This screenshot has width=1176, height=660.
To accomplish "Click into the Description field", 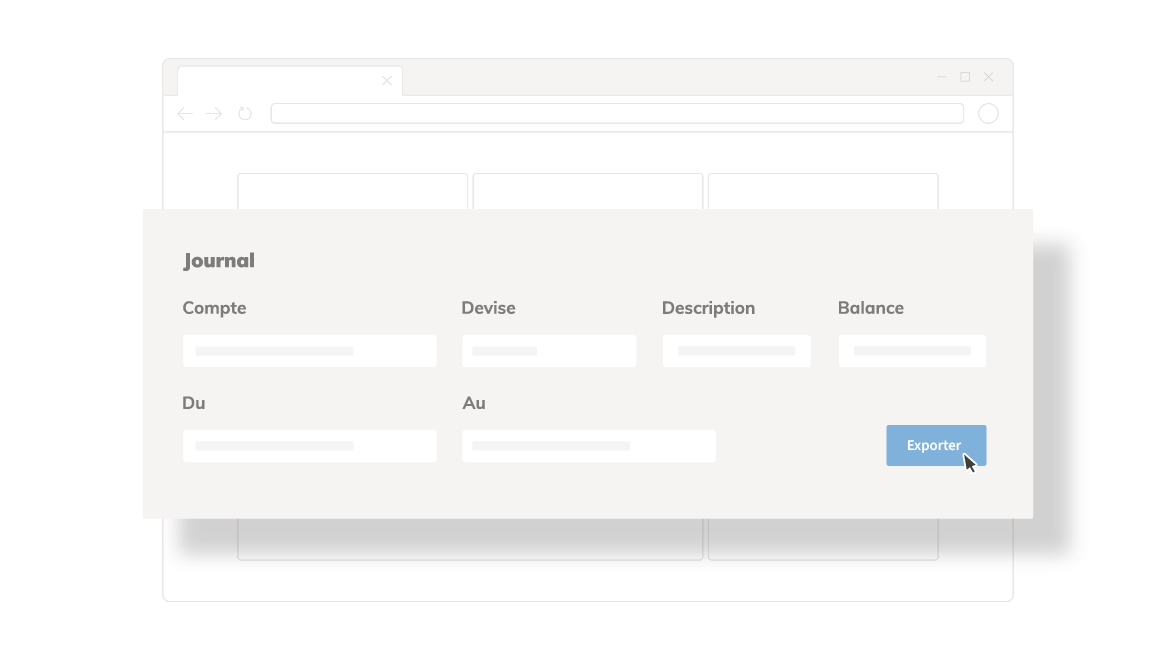I will click(x=736, y=351).
